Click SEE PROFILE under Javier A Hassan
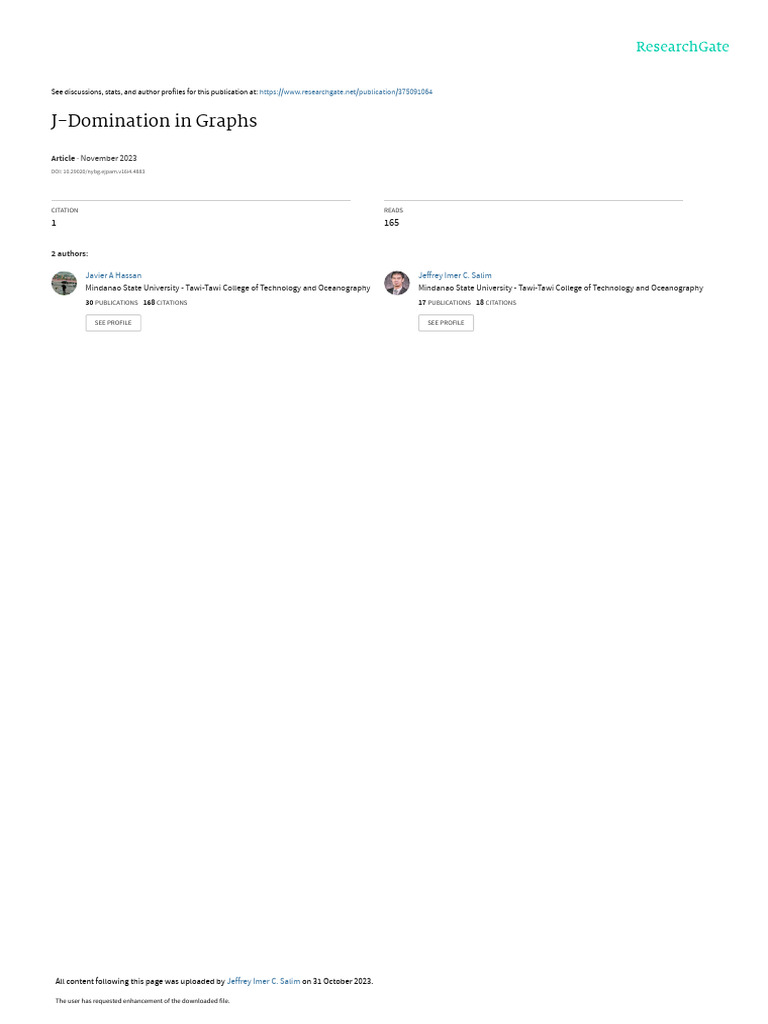The height and width of the screenshot is (1024, 768). 113,323
